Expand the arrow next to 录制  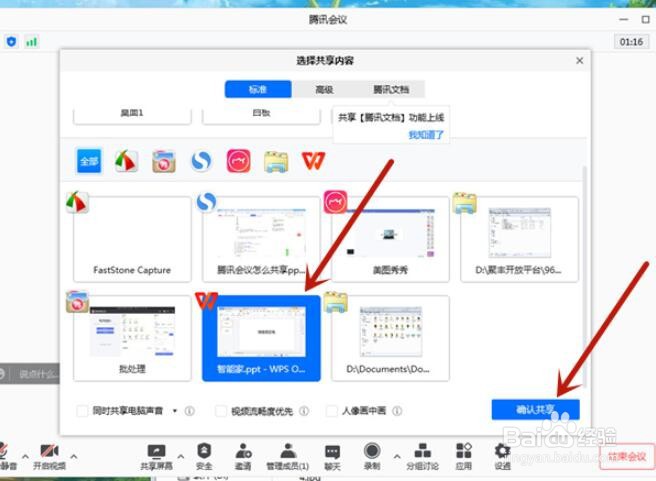(x=397, y=456)
